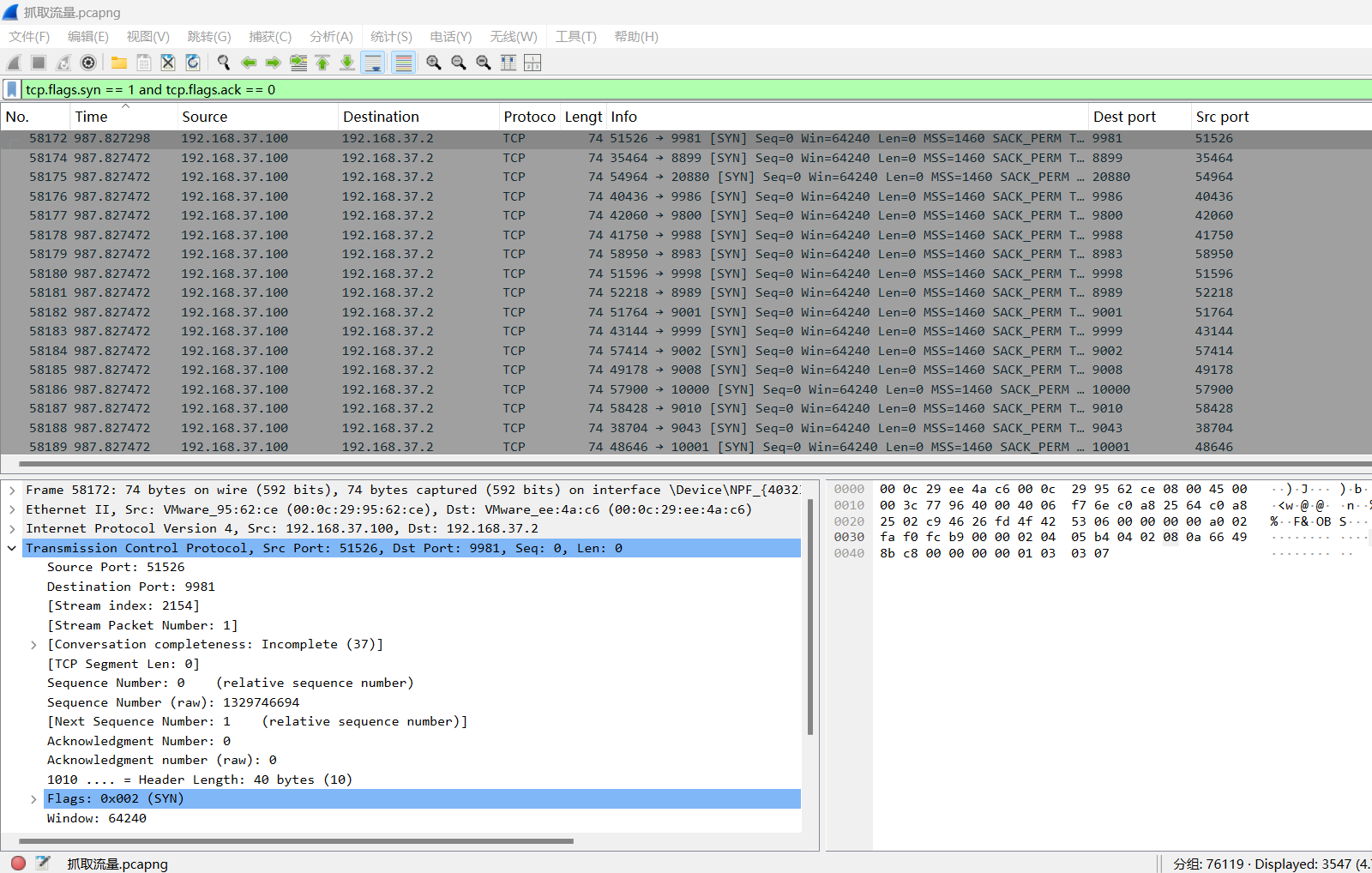Open the 分析(A) menu
Image resolution: width=1372 pixels, height=873 pixels.
(331, 37)
